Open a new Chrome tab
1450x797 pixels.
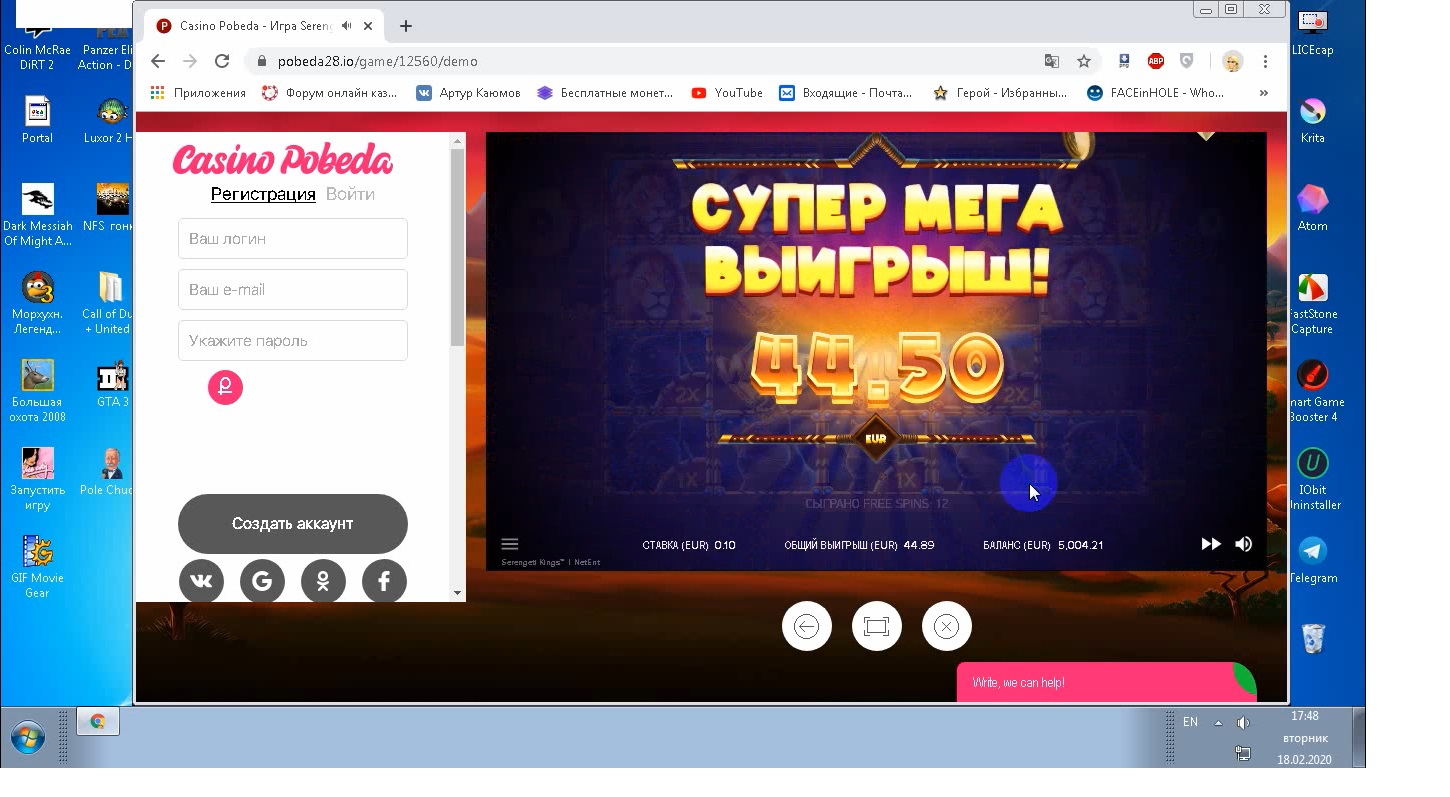click(405, 26)
